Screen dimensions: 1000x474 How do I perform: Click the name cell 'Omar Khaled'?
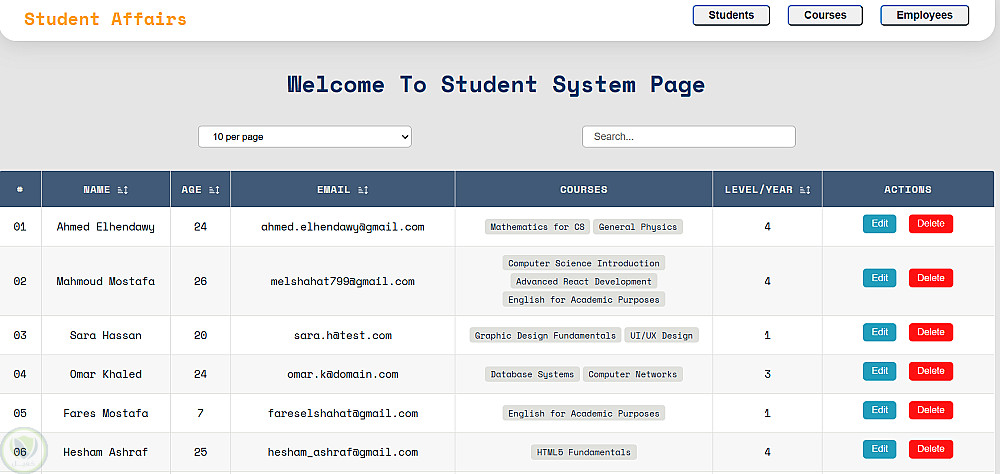[105, 374]
